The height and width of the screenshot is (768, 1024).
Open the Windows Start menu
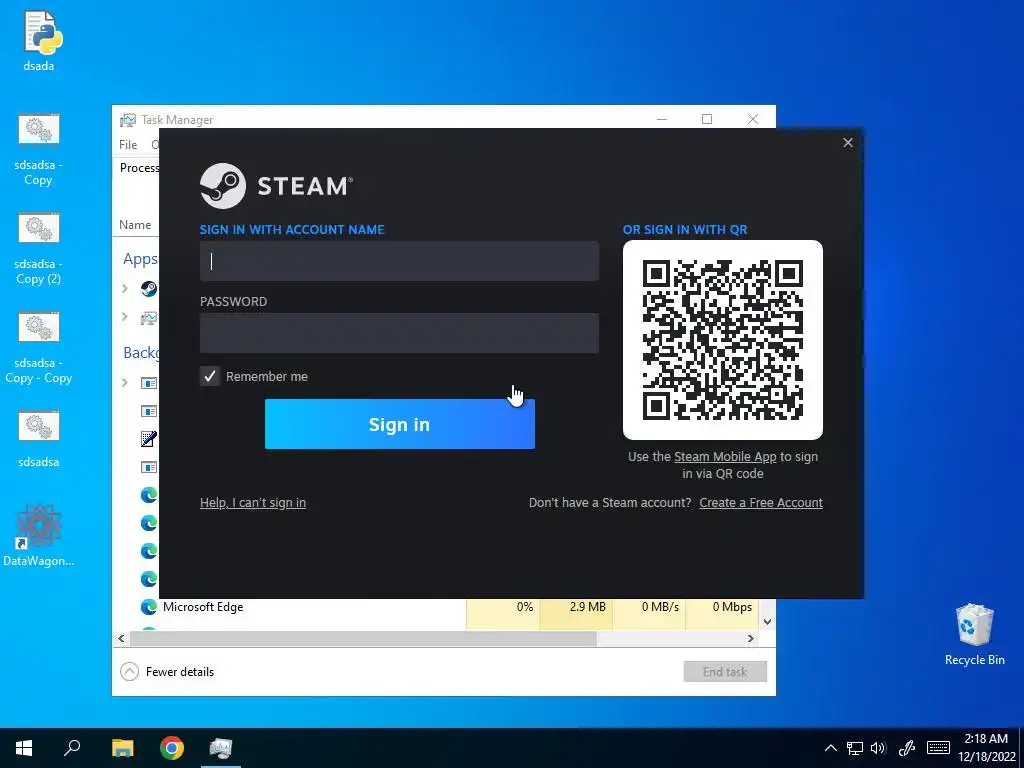(24, 748)
